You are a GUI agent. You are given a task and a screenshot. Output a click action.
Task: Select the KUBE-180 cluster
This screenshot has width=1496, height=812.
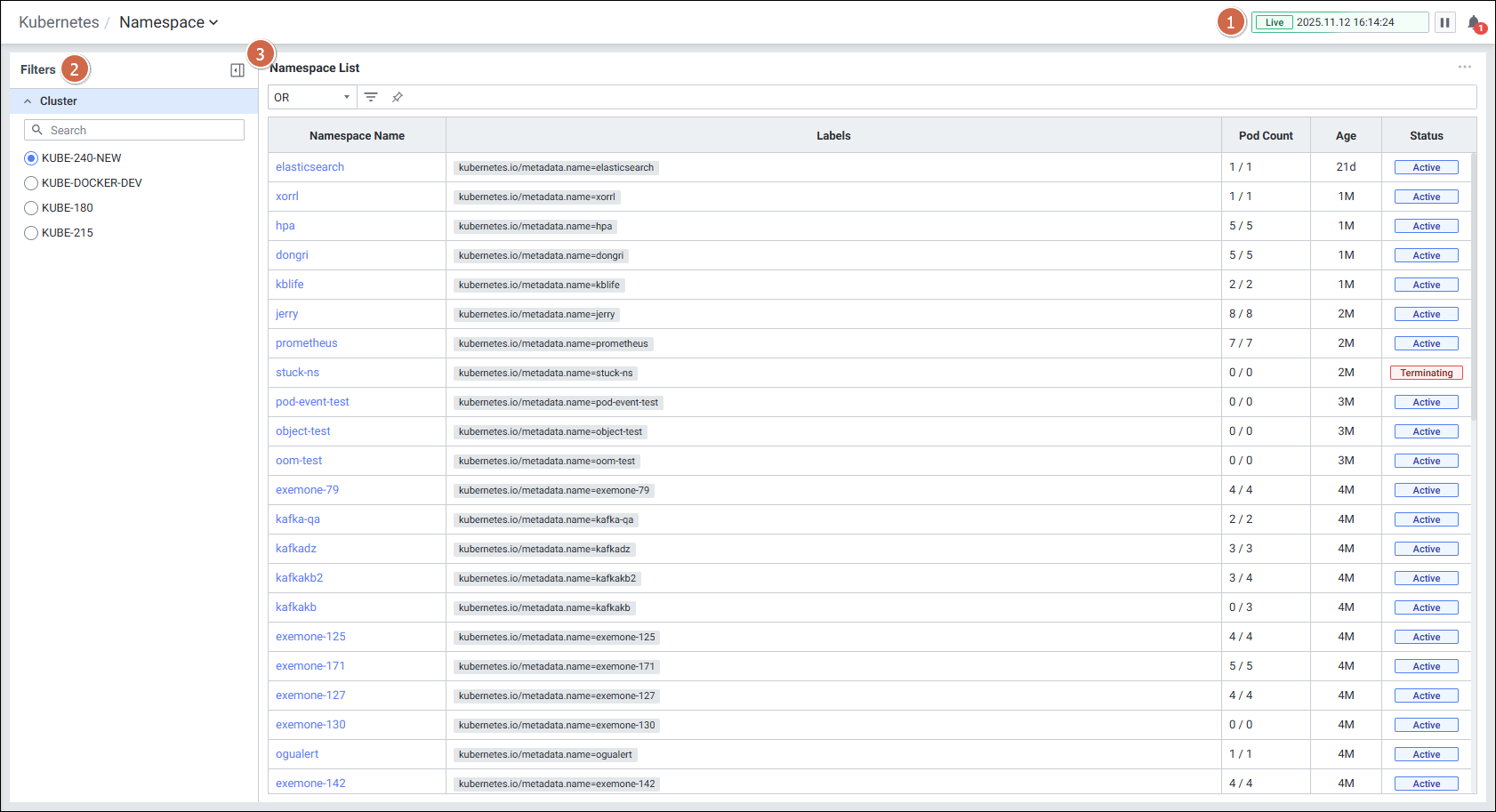tap(31, 208)
